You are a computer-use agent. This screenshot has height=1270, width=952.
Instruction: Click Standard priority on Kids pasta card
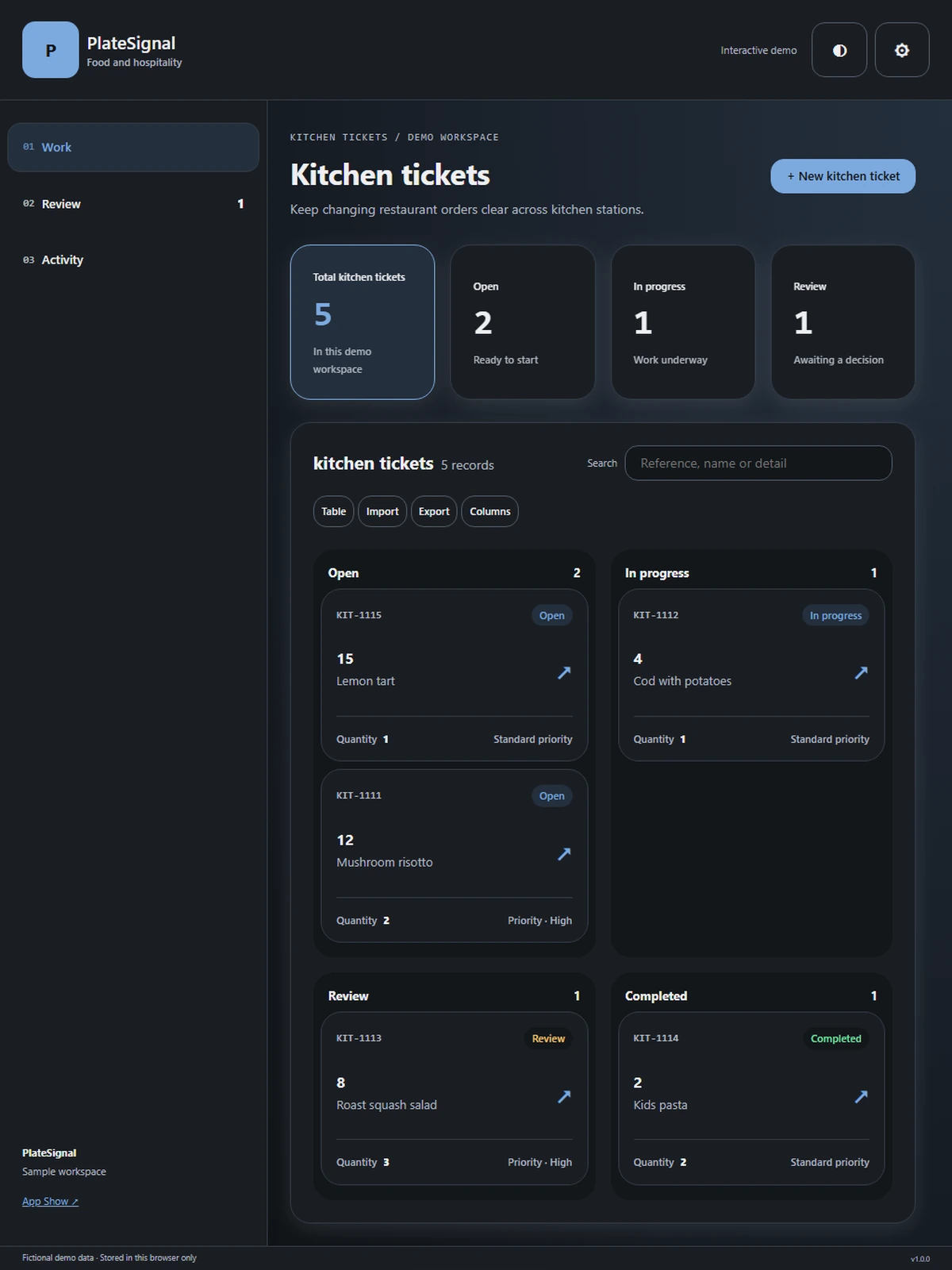(829, 1162)
